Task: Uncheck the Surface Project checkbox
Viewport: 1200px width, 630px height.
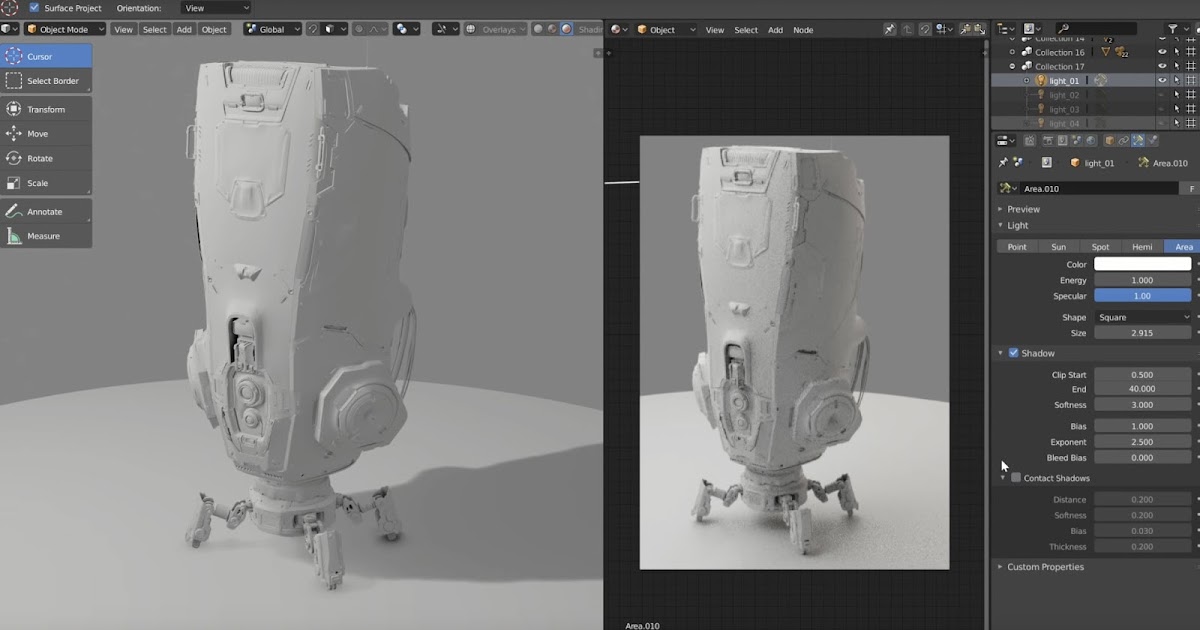Action: tap(36, 8)
